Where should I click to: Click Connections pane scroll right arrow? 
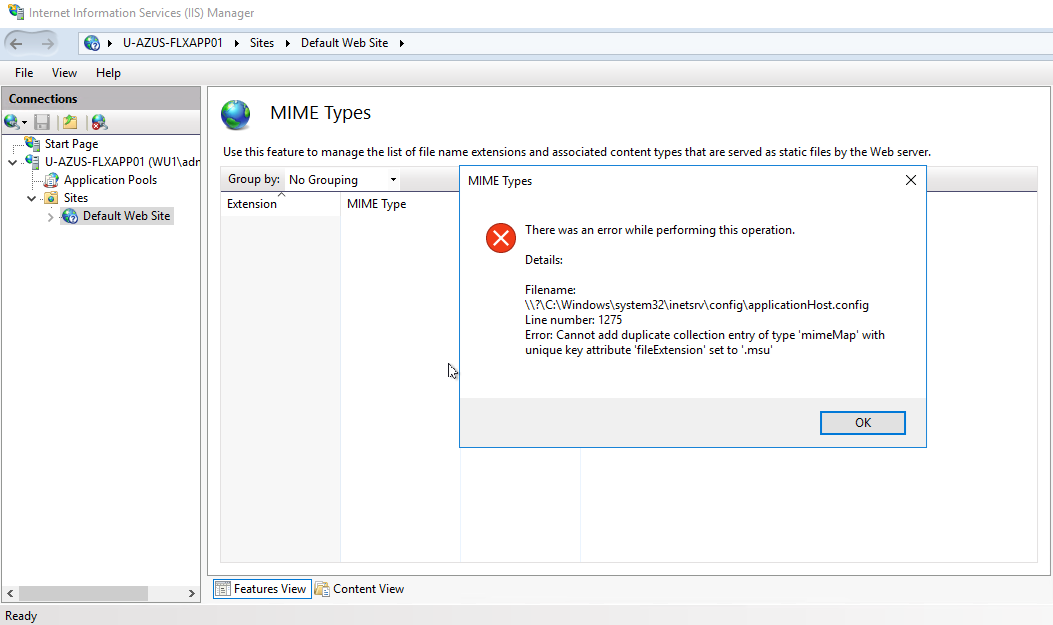(191, 593)
